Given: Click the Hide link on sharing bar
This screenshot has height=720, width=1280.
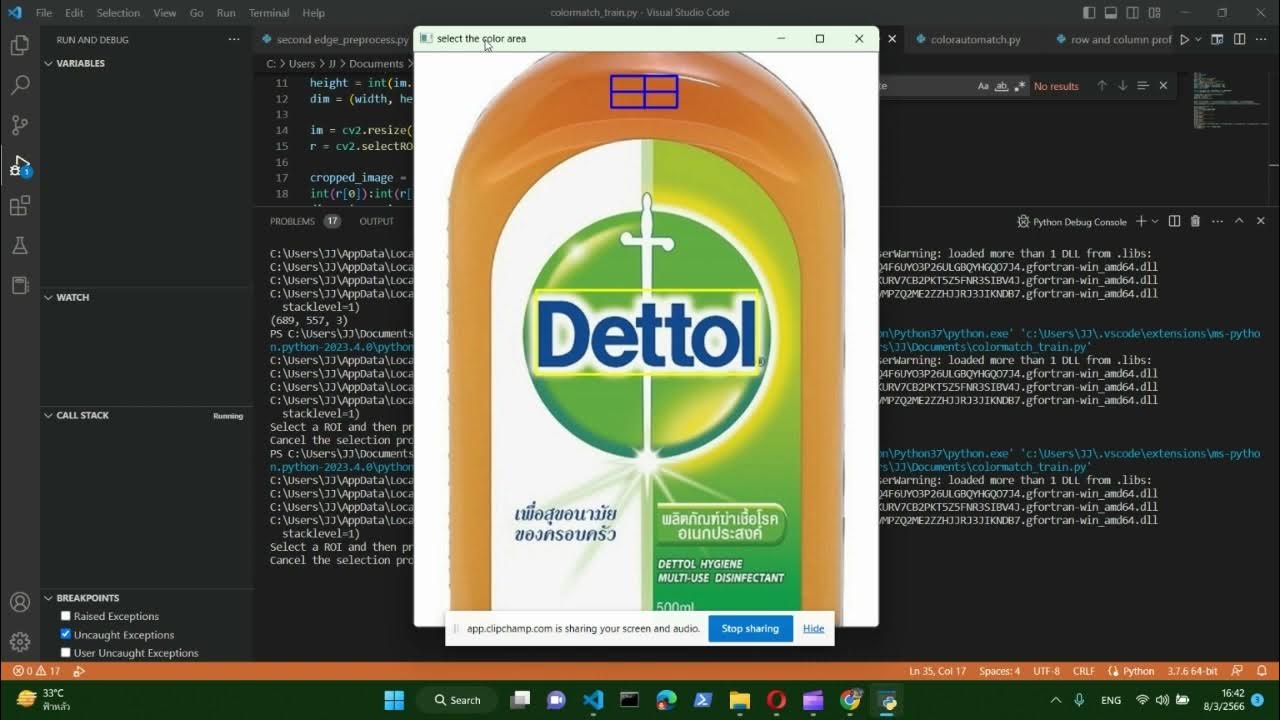Looking at the screenshot, I should (x=813, y=629).
